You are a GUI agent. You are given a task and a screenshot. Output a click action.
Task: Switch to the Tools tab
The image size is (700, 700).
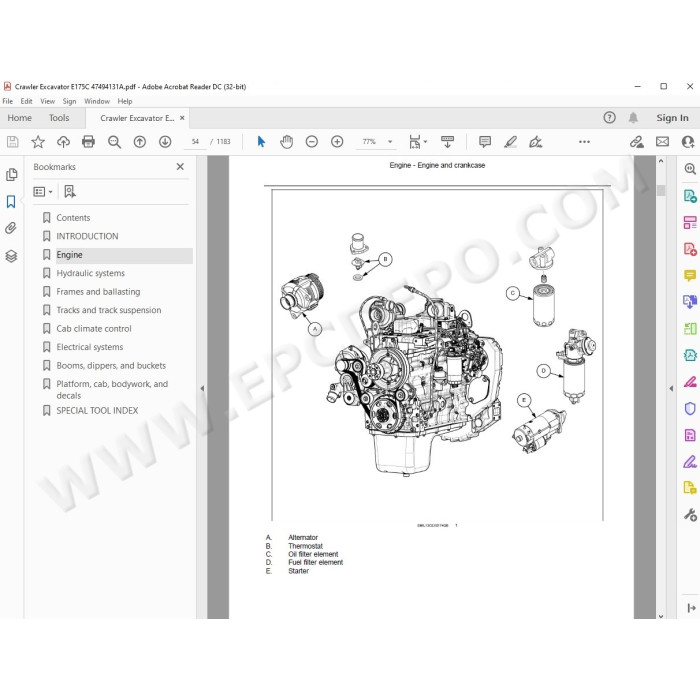click(59, 118)
